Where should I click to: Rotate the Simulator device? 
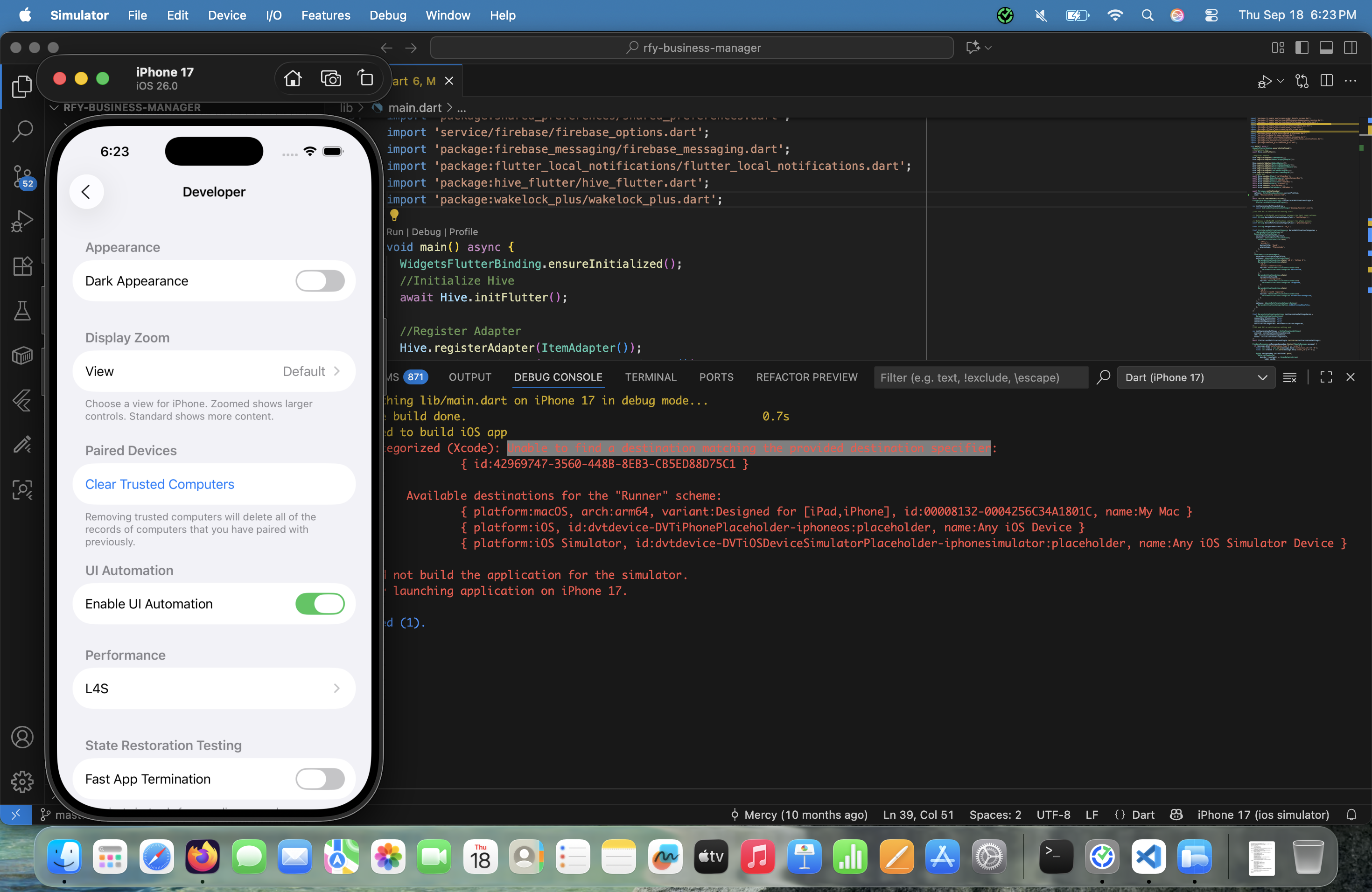365,78
